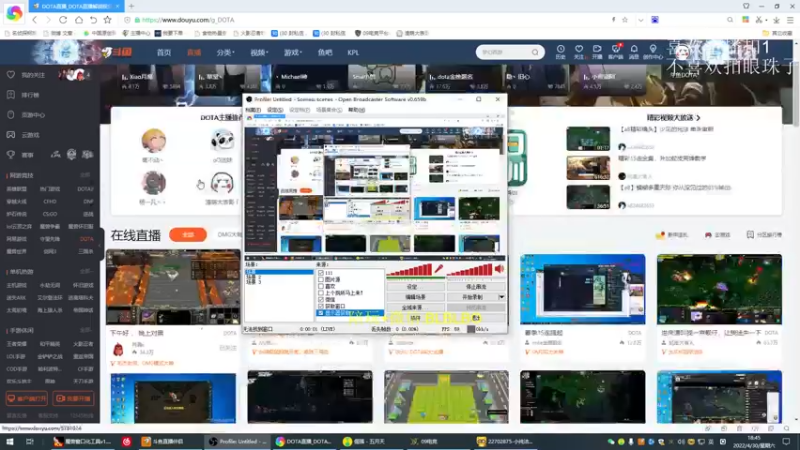800x450 pixels.
Task: Open the 直播 tab in Douyu navigation
Action: 194,53
